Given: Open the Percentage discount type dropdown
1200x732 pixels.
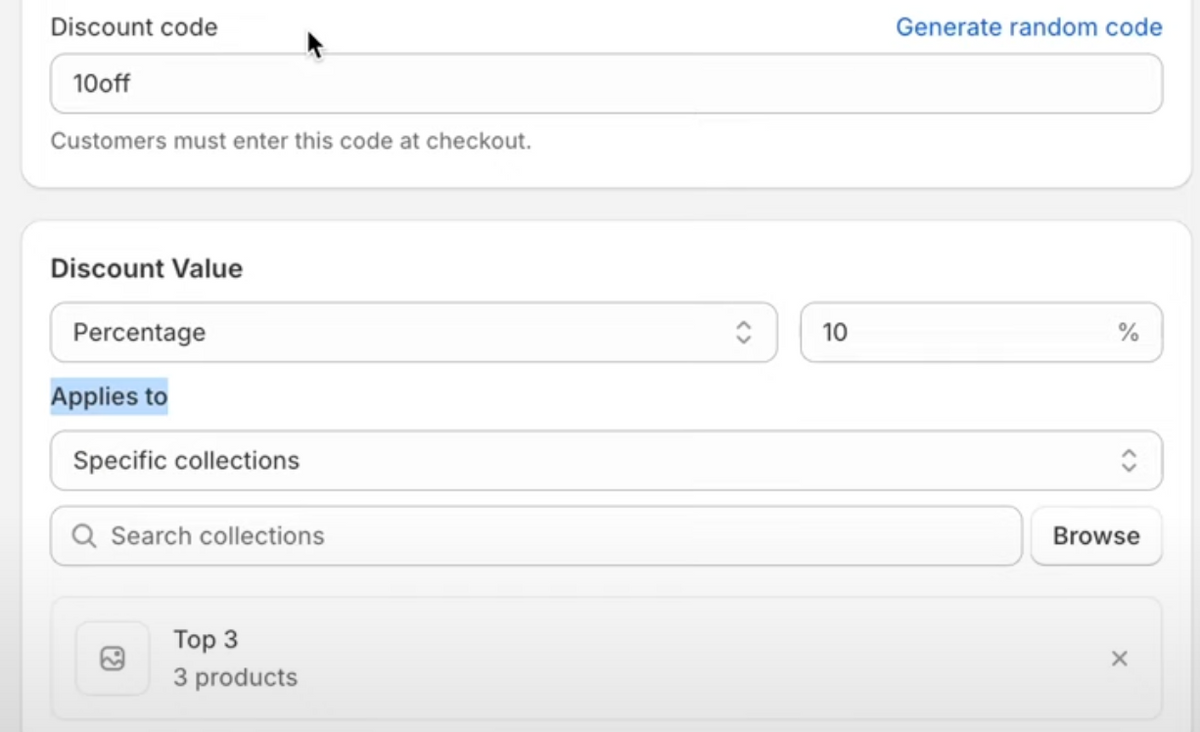Looking at the screenshot, I should coord(400,332).
